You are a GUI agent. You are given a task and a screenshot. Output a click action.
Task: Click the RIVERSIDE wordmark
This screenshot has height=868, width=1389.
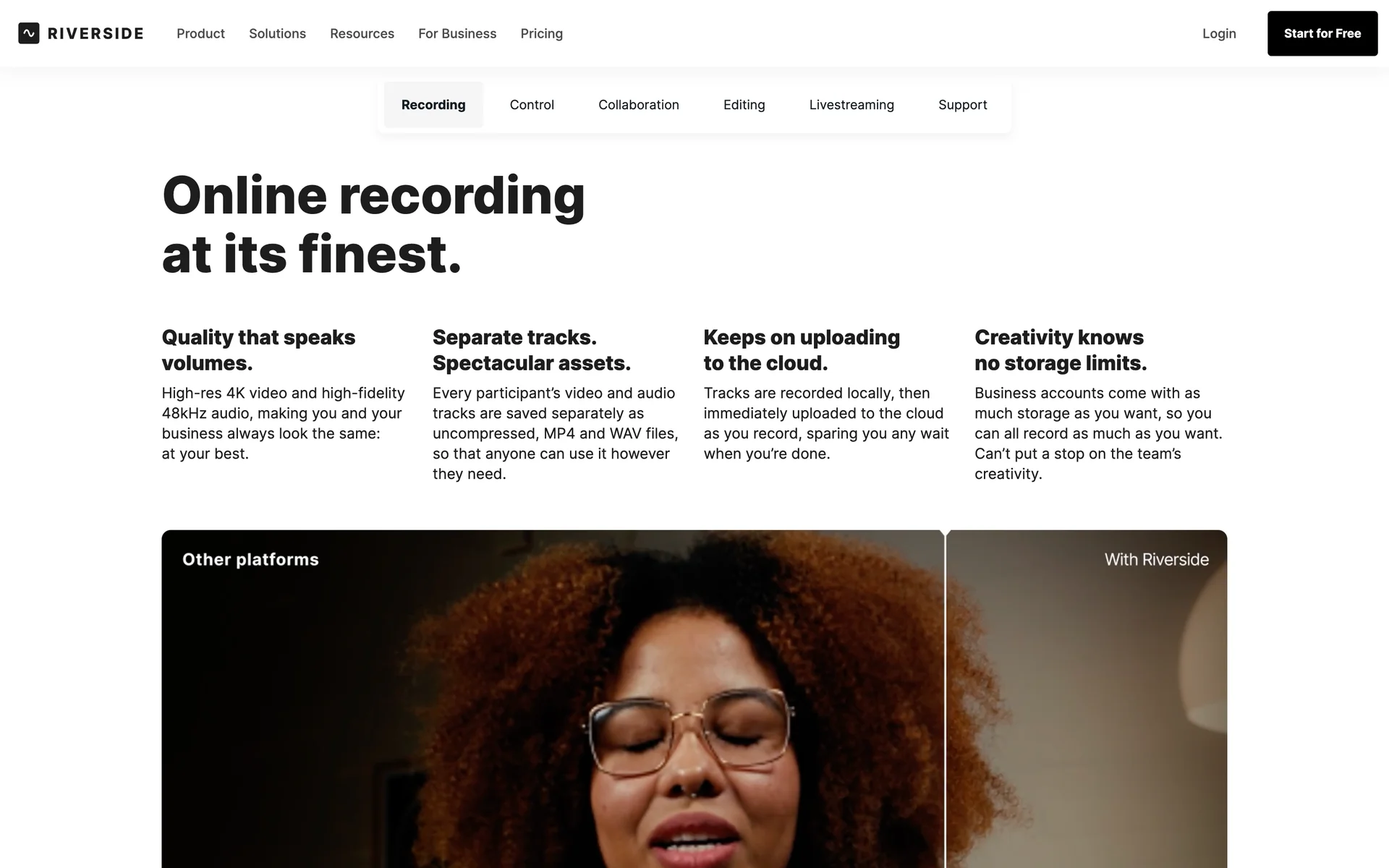click(95, 33)
